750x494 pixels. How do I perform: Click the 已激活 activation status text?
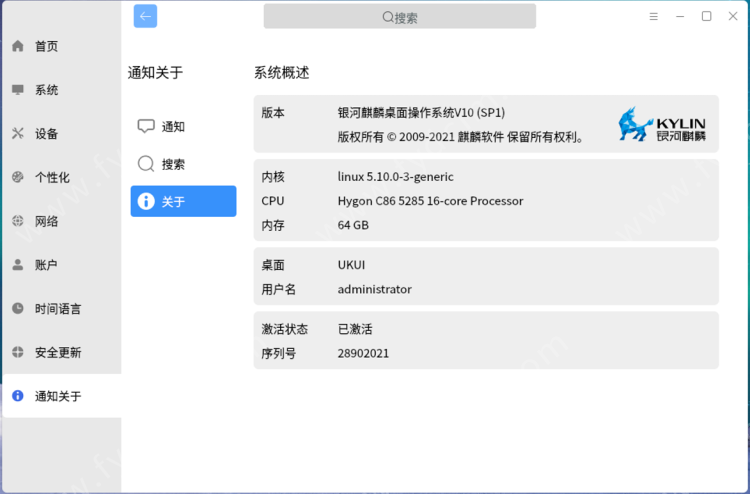point(355,329)
